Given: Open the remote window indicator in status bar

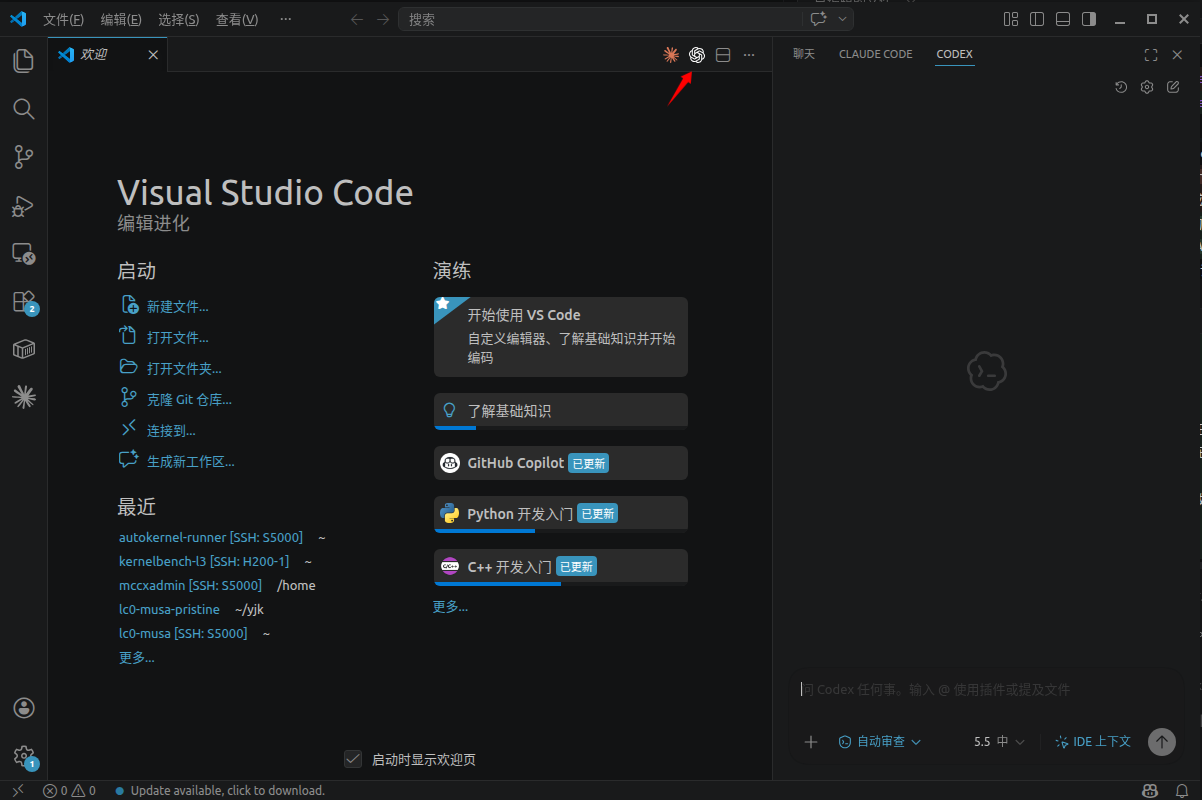Looking at the screenshot, I should pyautogui.click(x=17, y=790).
